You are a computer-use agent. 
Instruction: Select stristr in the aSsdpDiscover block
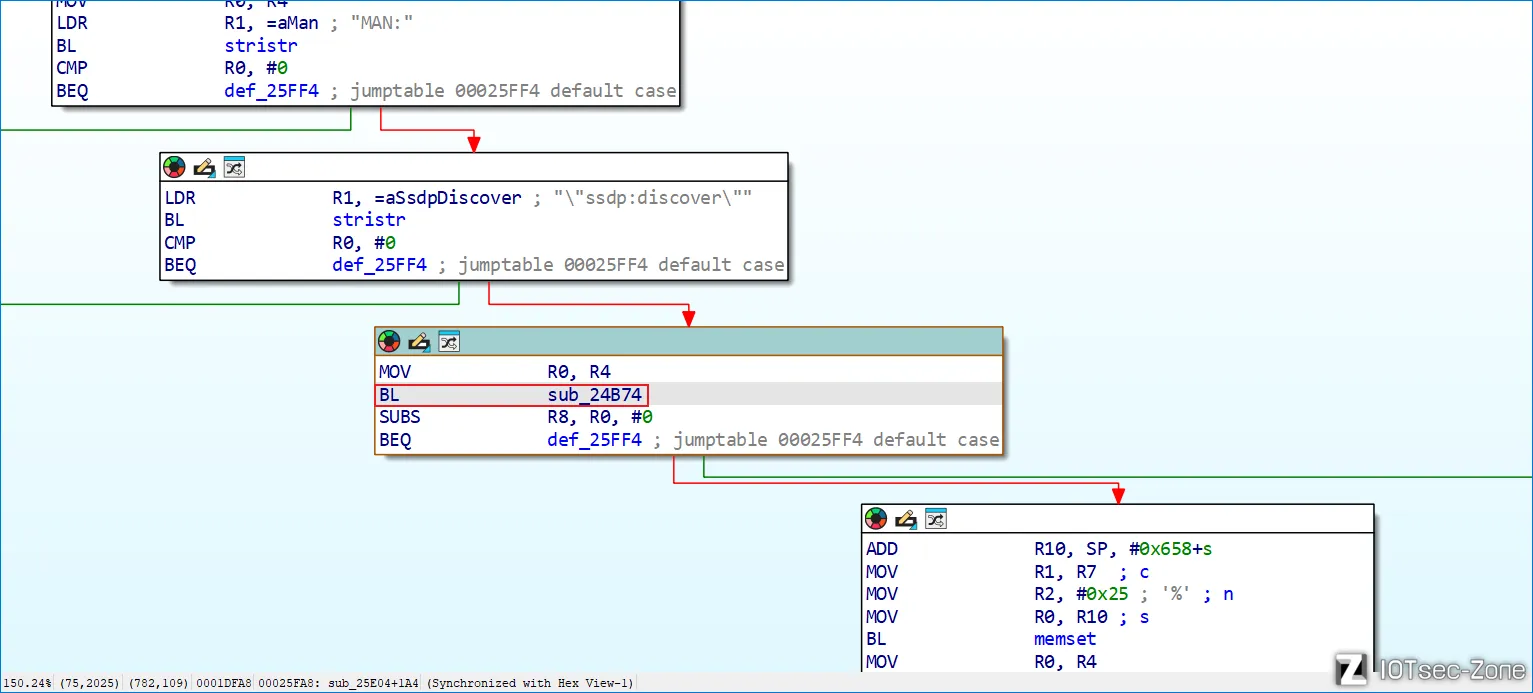(x=369, y=220)
